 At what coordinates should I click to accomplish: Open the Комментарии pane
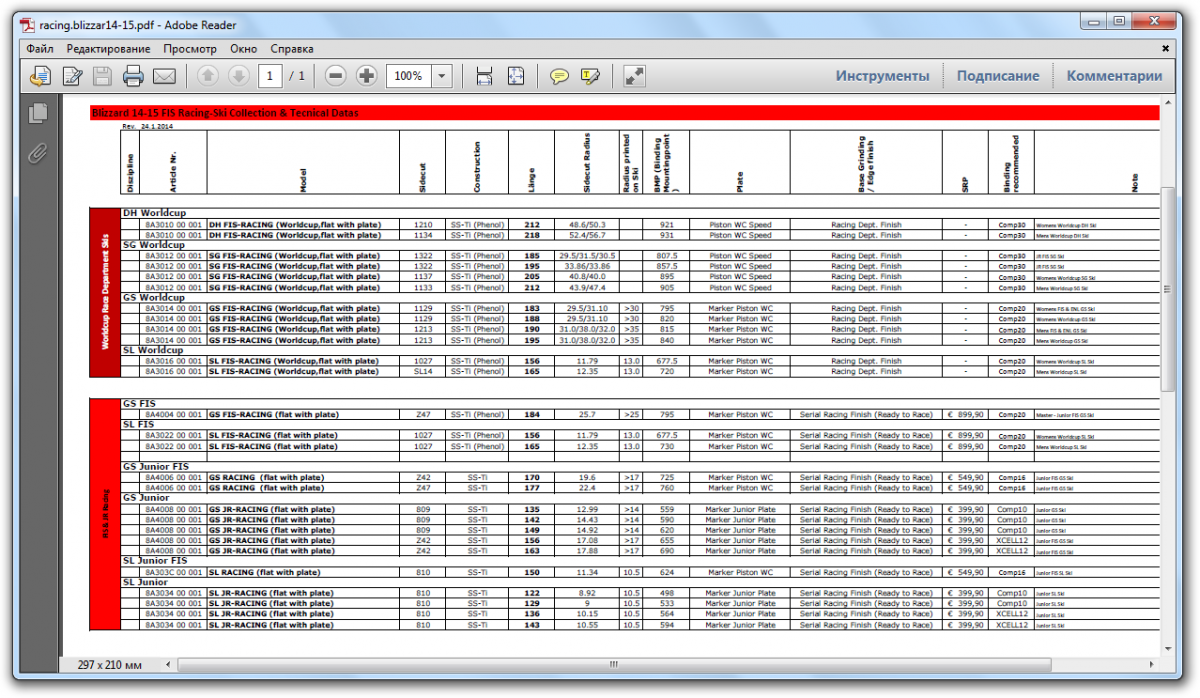click(1114, 76)
